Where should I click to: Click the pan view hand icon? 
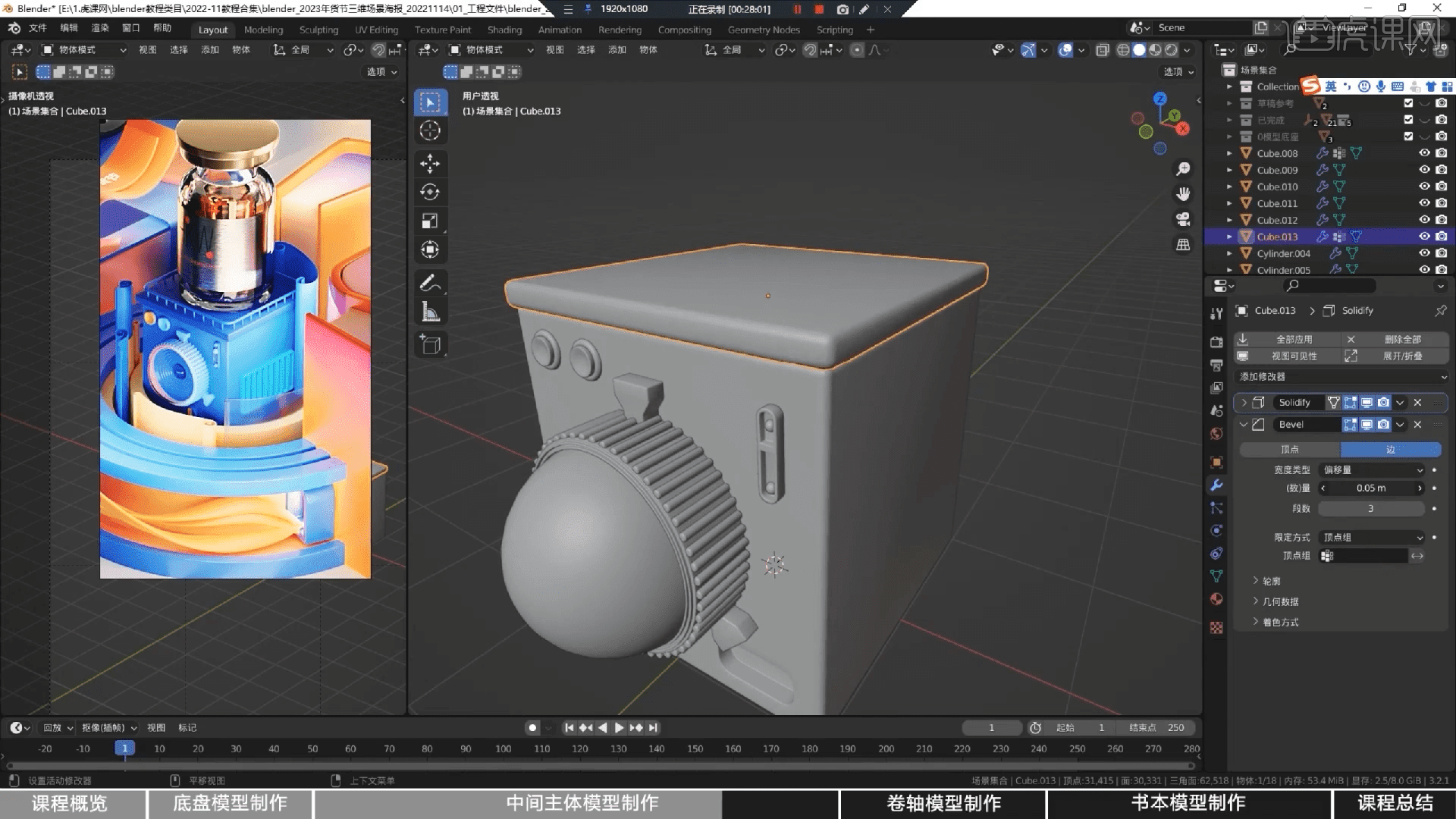pyautogui.click(x=1183, y=194)
